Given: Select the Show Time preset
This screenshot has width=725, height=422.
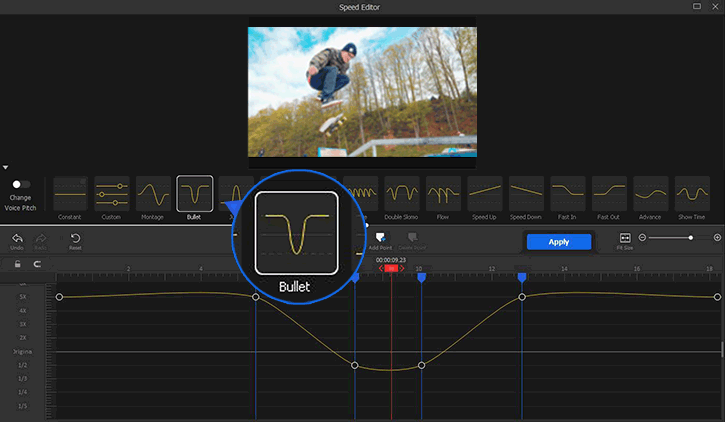Looking at the screenshot, I should point(692,193).
